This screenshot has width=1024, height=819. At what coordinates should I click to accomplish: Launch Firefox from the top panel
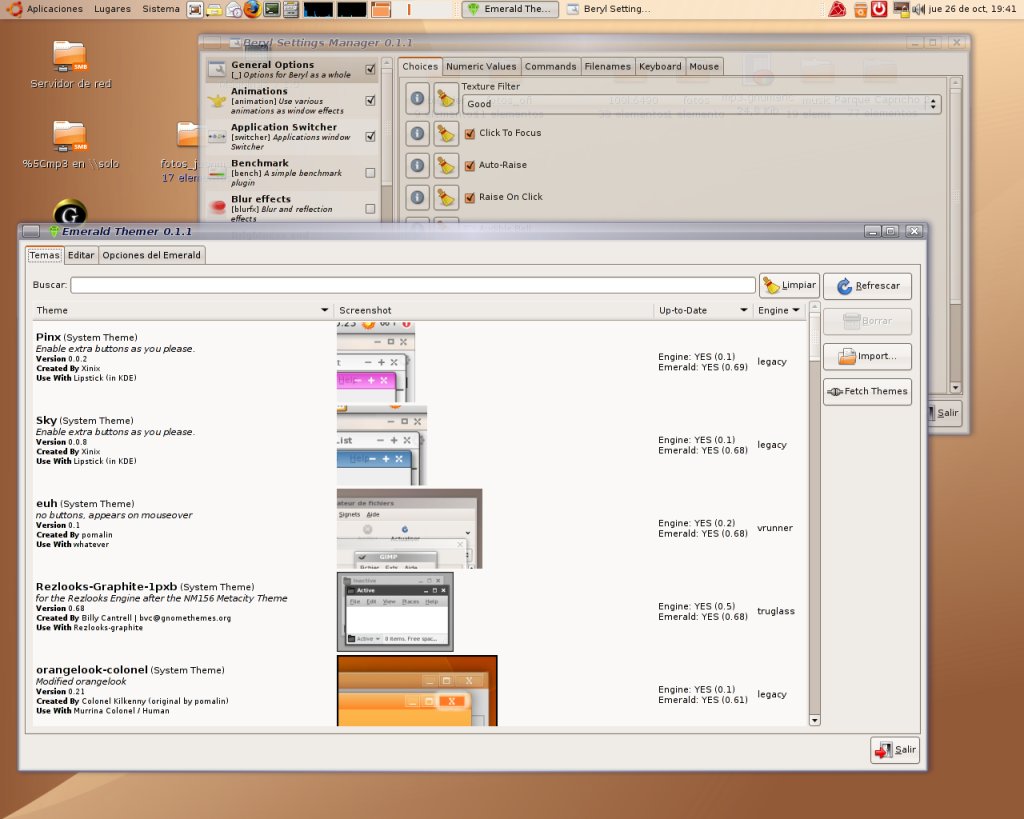pos(253,9)
